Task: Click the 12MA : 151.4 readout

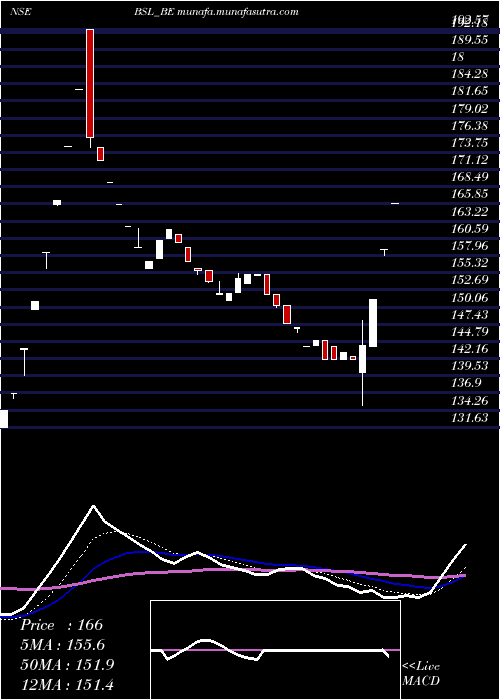Action: pyautogui.click(x=67, y=684)
